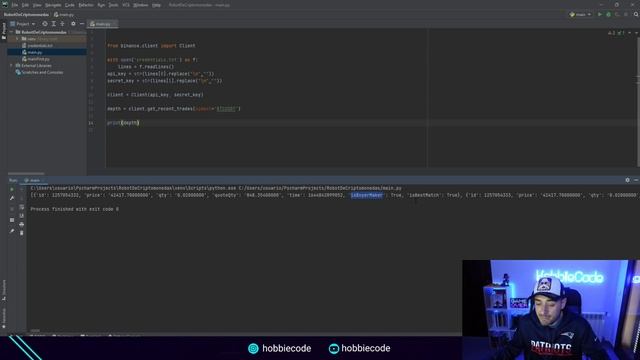This screenshot has height=360, width=640.
Task: Open the VCS menu
Action: tap(126, 5)
